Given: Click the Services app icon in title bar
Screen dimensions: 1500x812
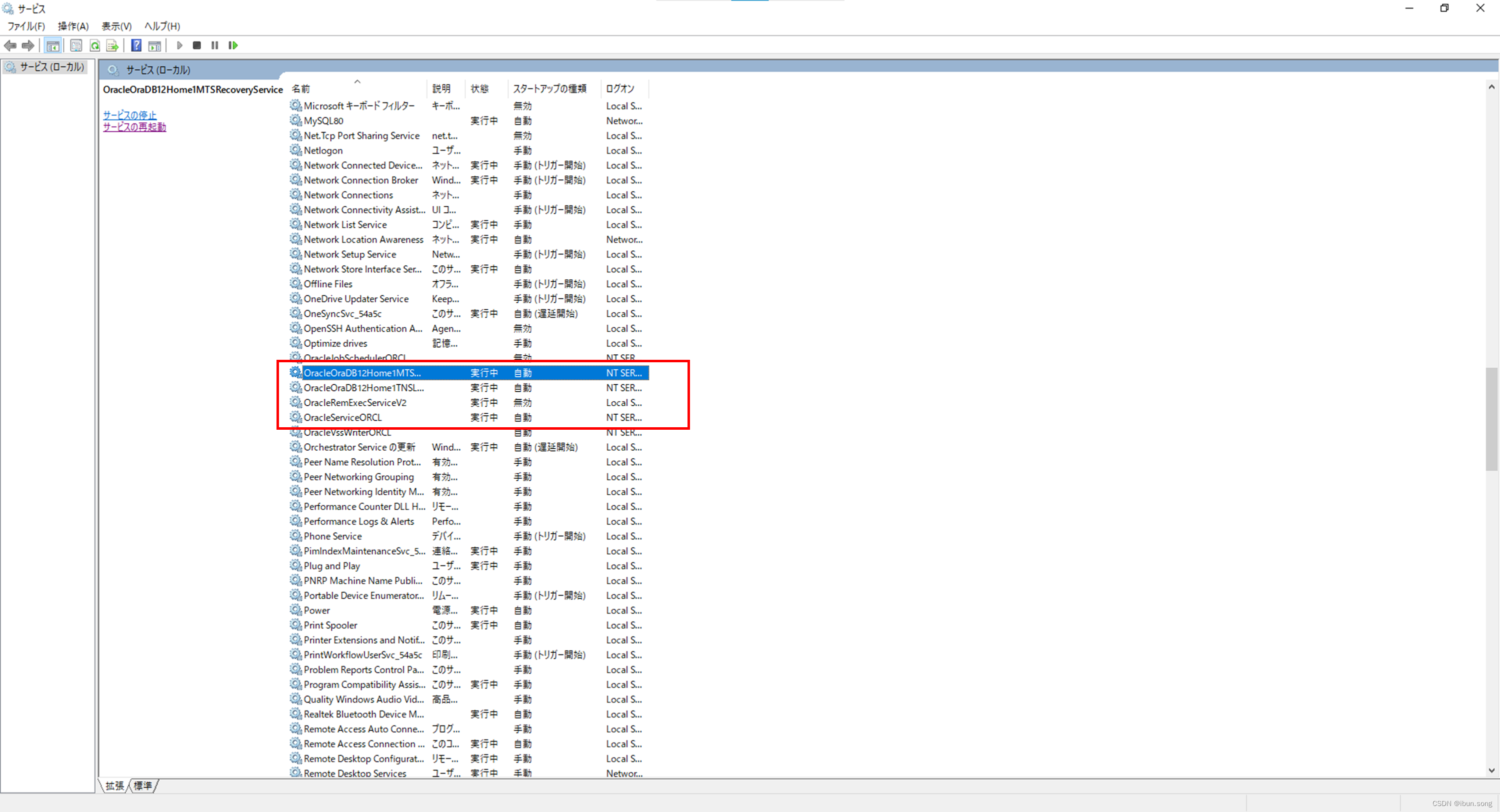Looking at the screenshot, I should point(7,8).
